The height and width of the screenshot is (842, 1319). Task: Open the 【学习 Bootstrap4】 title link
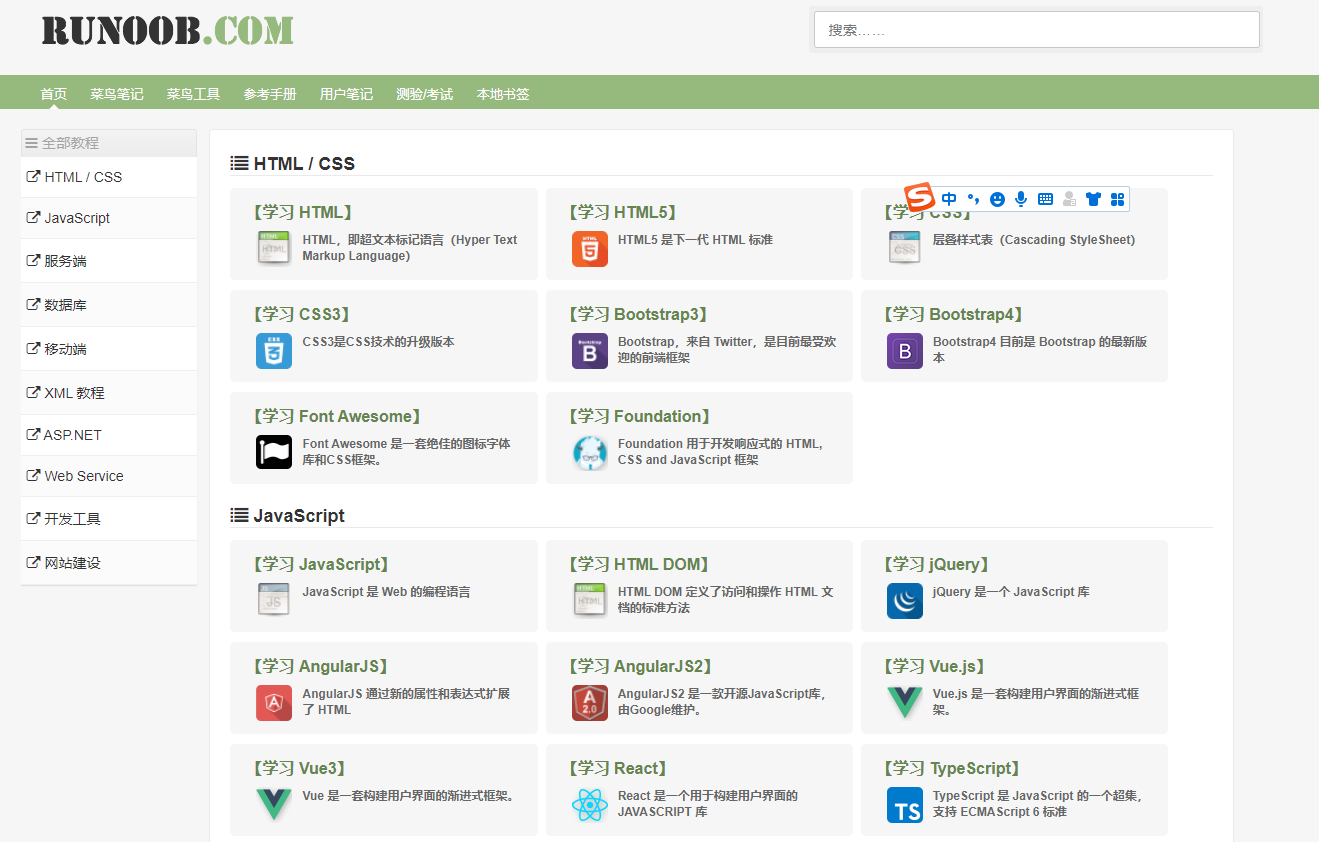pos(953,314)
